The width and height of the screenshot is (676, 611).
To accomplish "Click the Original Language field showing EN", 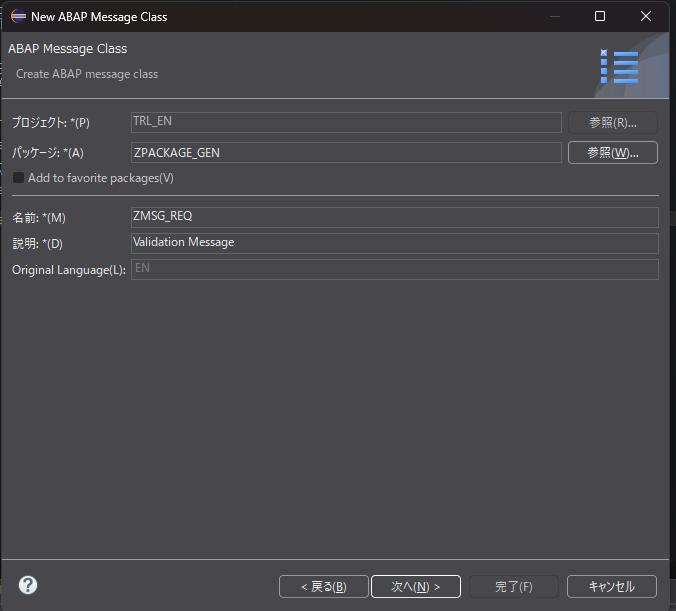I will [394, 269].
